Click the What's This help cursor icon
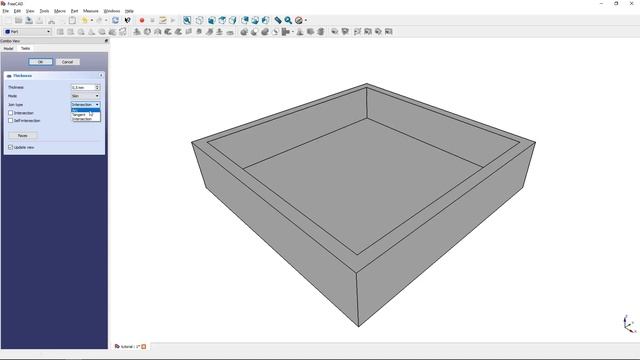Viewport: 640px width, 360px height. [x=128, y=20]
